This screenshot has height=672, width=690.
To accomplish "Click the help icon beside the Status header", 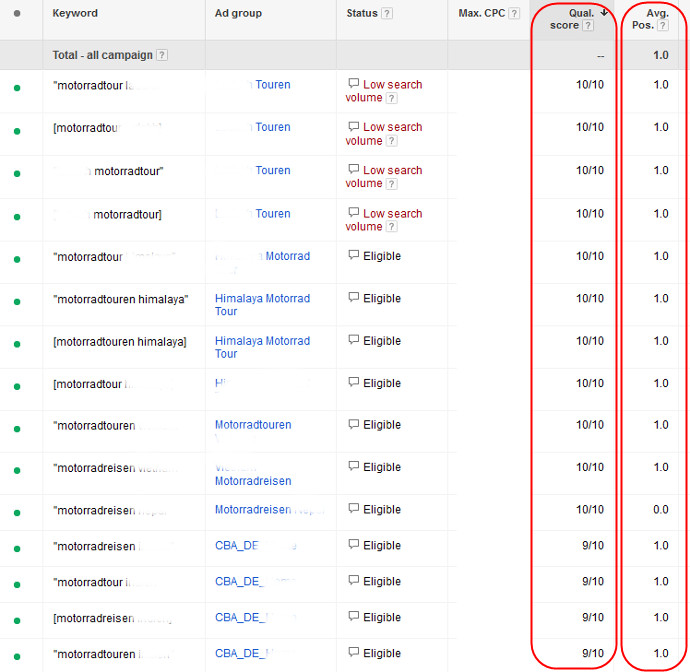I will click(x=387, y=14).
